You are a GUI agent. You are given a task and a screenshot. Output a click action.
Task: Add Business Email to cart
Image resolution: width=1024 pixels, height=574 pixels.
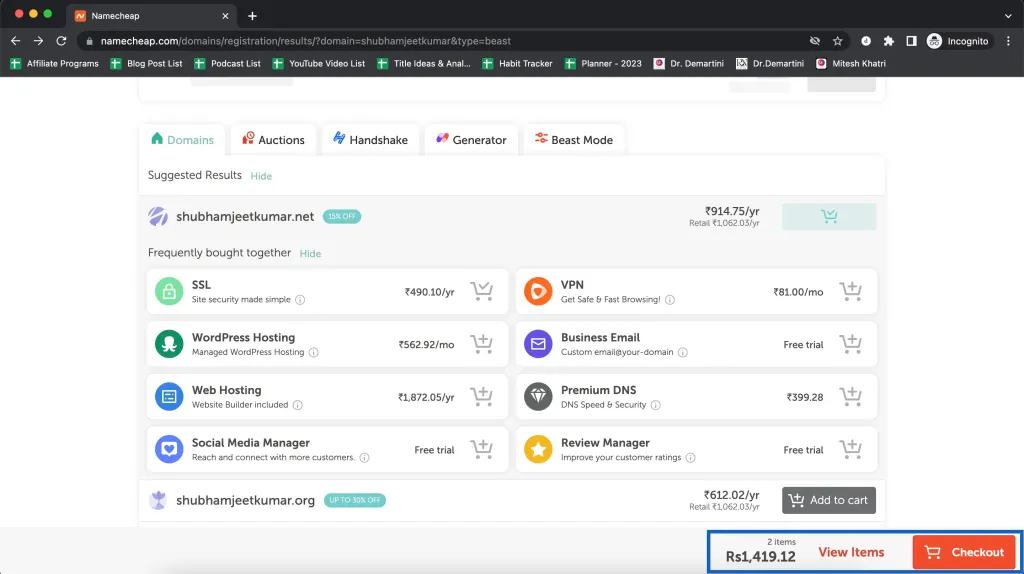point(850,343)
